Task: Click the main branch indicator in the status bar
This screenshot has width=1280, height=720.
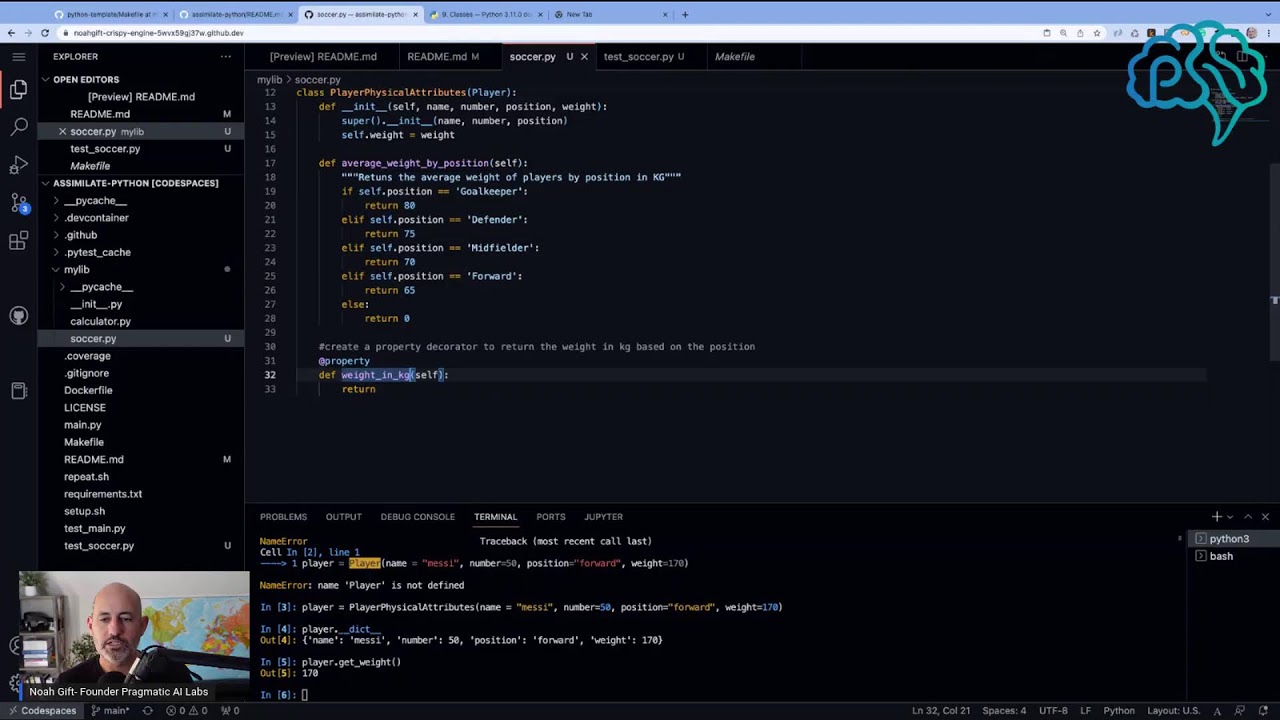Action: (x=110, y=711)
